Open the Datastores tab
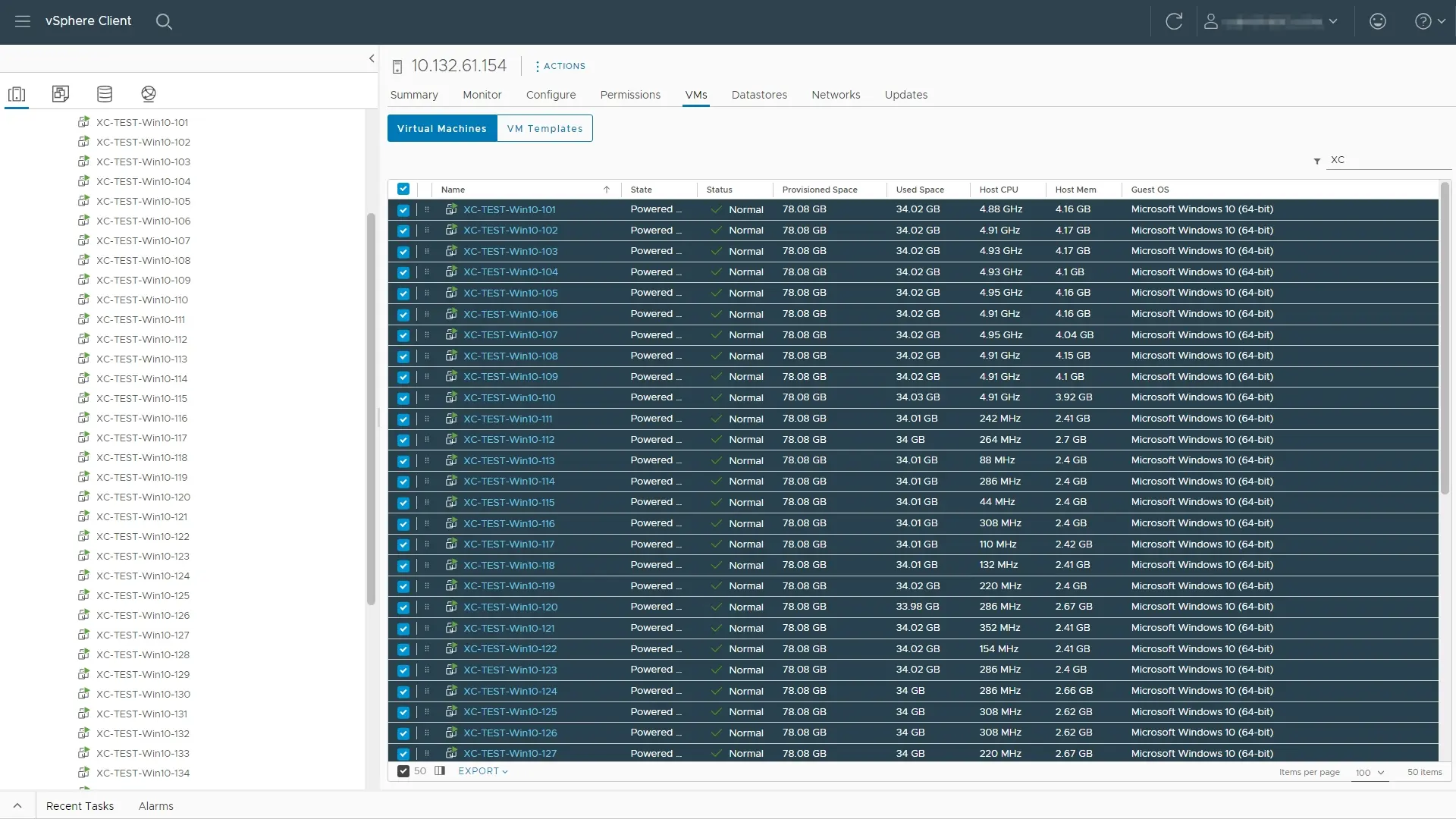This screenshot has height=819, width=1456. pyautogui.click(x=759, y=95)
